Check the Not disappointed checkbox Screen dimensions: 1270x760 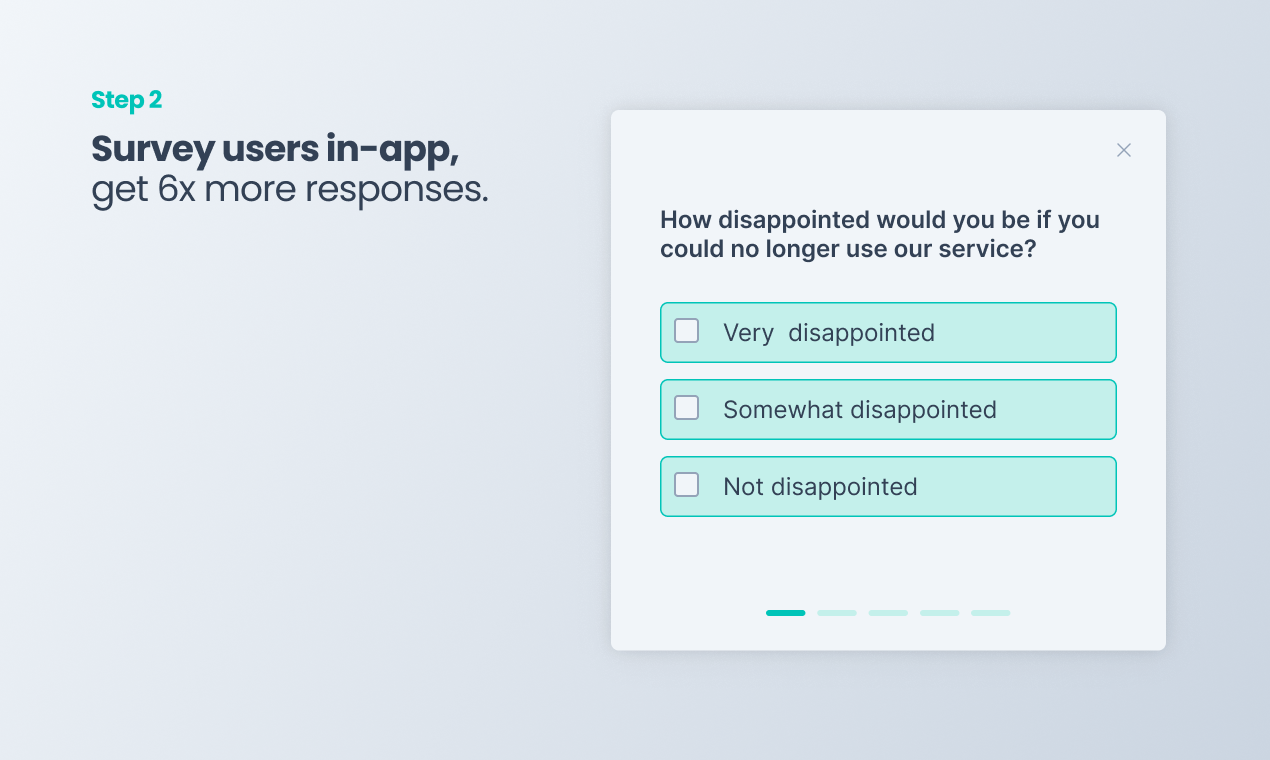click(x=687, y=485)
